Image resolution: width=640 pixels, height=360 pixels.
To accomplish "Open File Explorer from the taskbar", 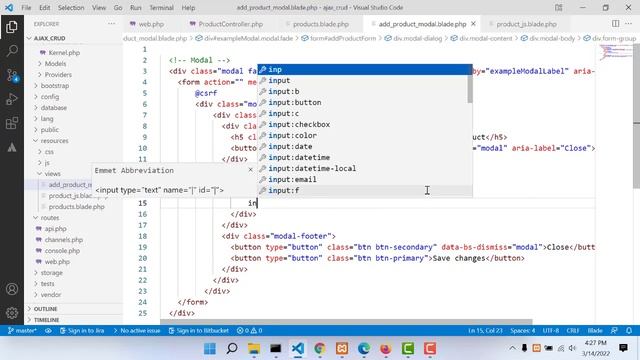I will click(254, 349).
